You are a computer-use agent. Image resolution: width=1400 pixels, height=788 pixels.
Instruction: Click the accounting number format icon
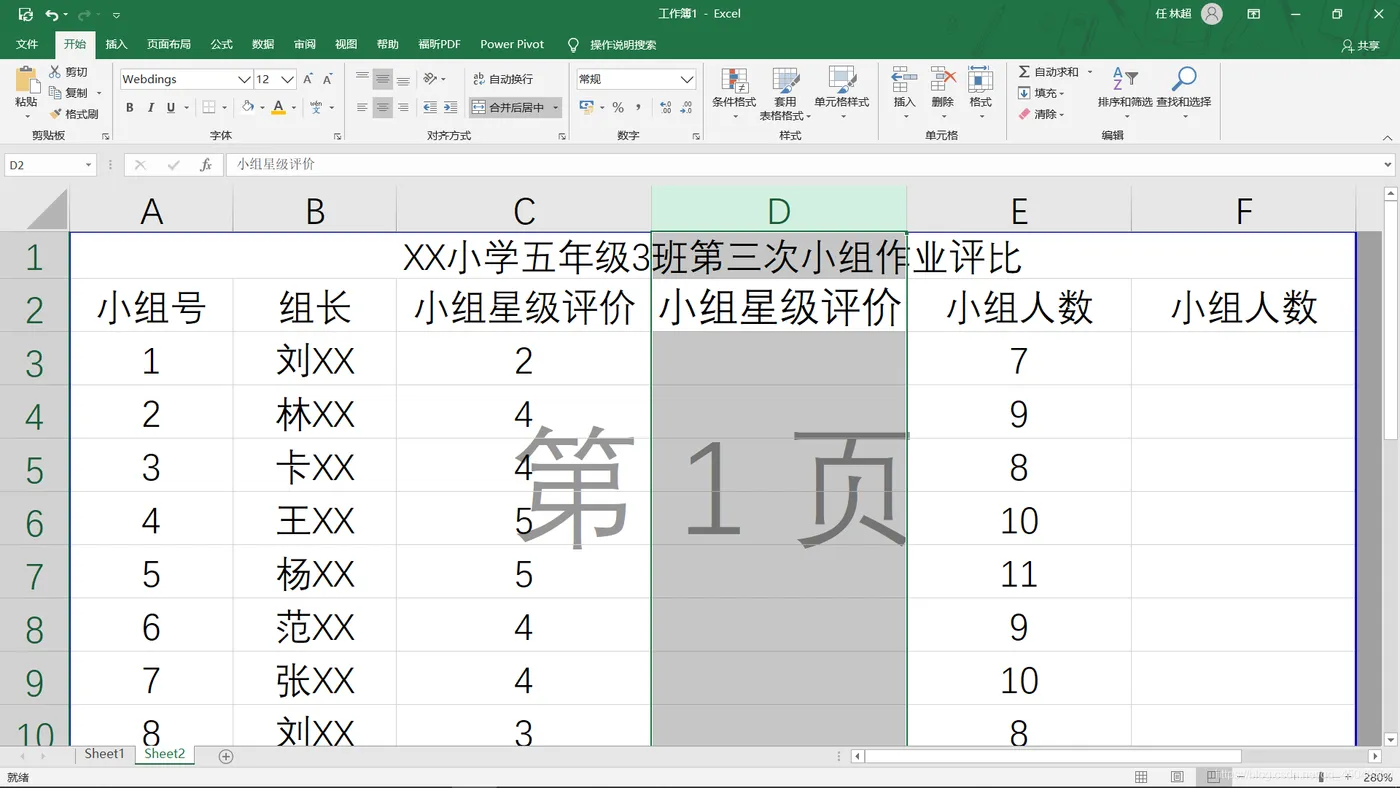point(586,107)
